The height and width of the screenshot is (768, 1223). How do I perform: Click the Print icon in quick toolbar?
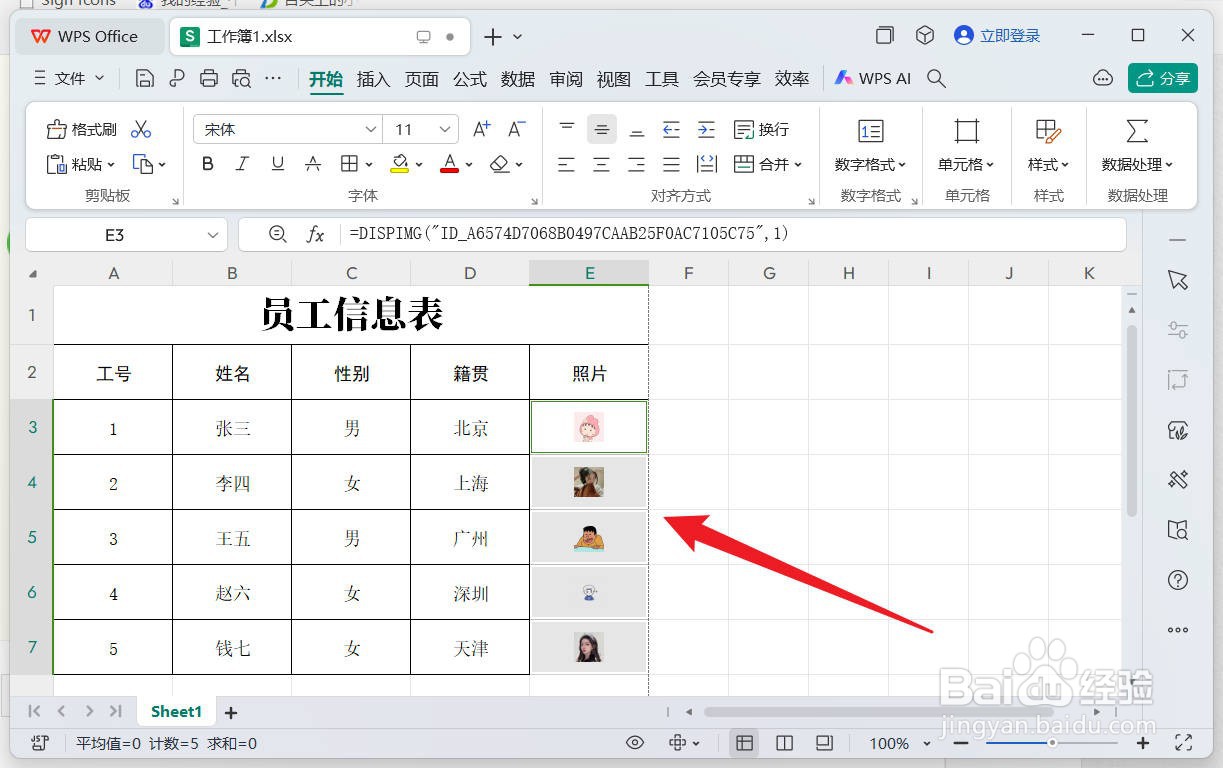coord(209,78)
